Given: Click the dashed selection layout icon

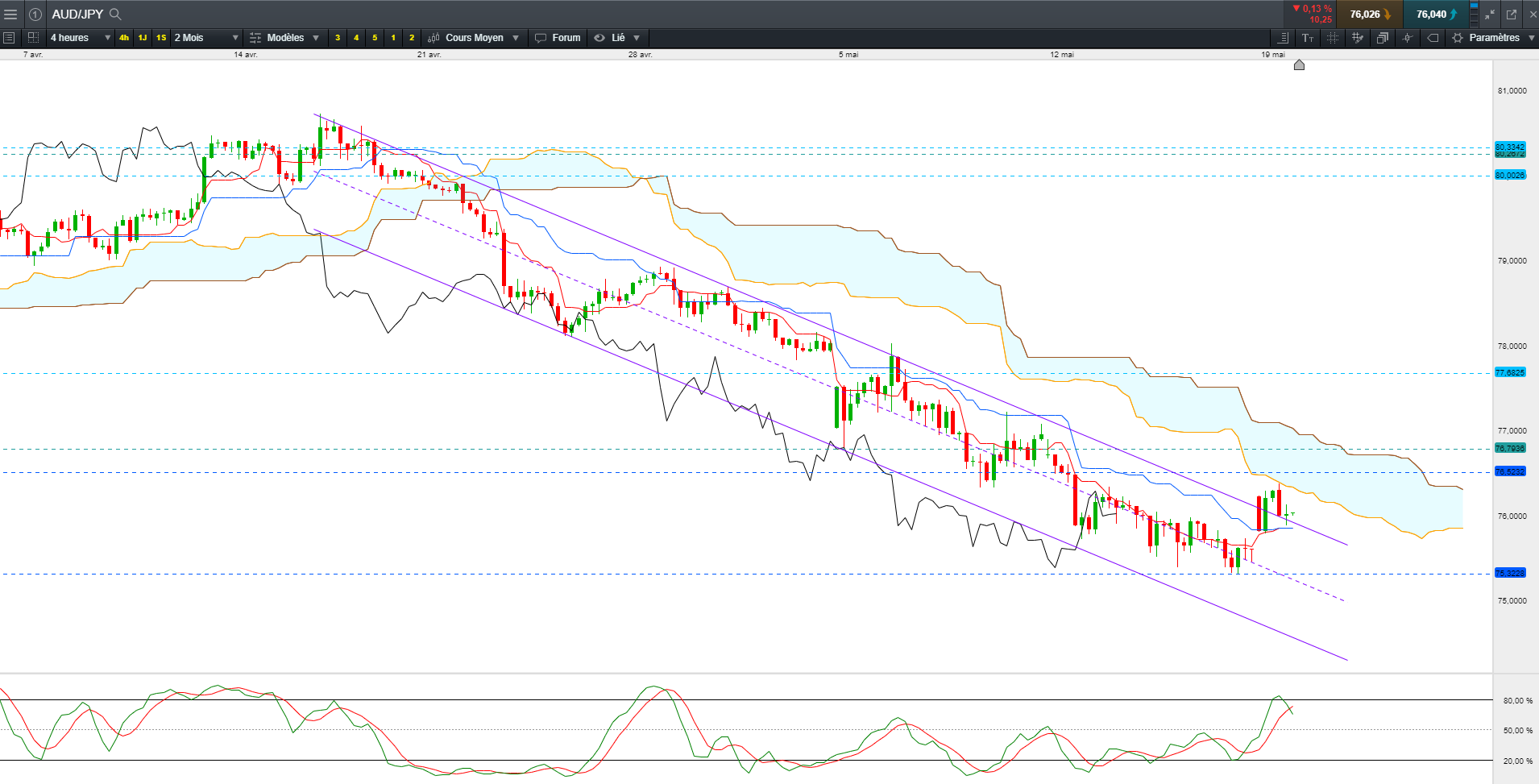Looking at the screenshot, I should pos(33,38).
